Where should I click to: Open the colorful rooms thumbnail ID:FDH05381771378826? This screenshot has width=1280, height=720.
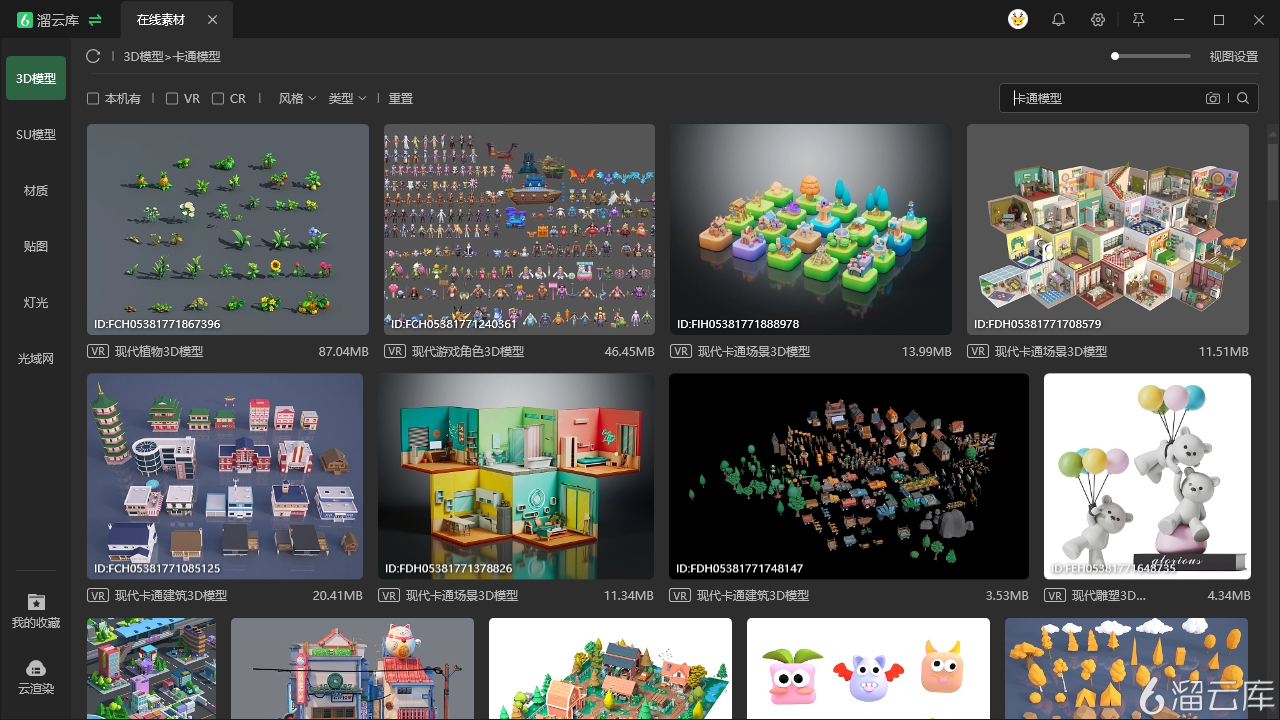click(x=516, y=476)
